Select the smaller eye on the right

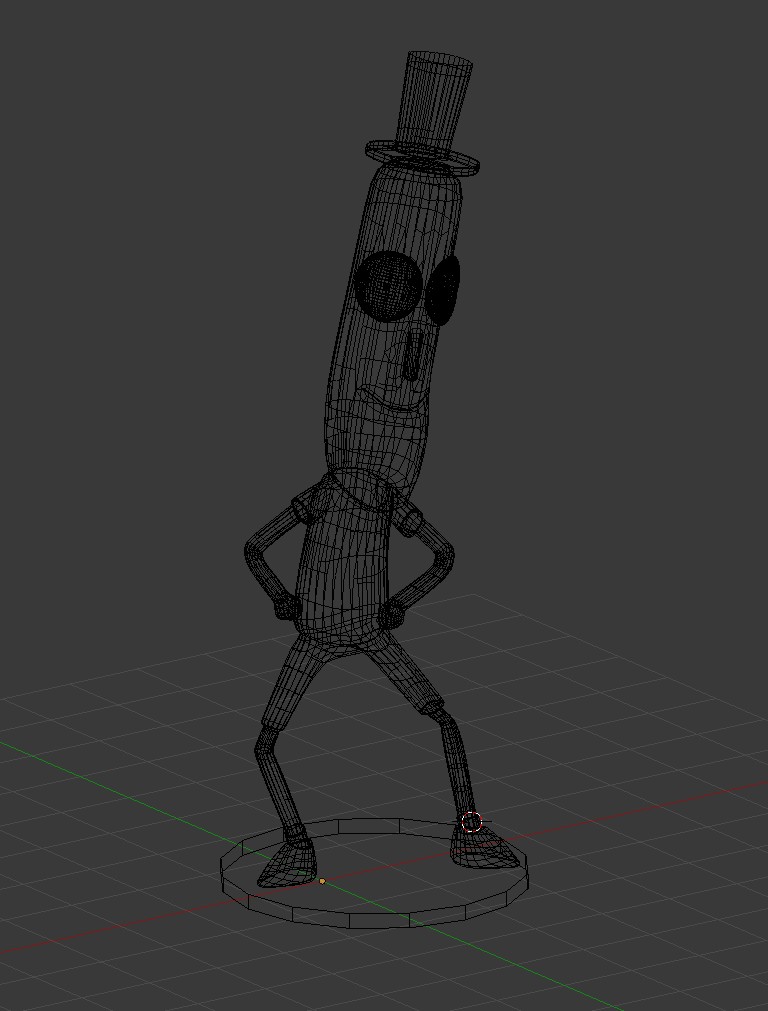pyautogui.click(x=444, y=290)
